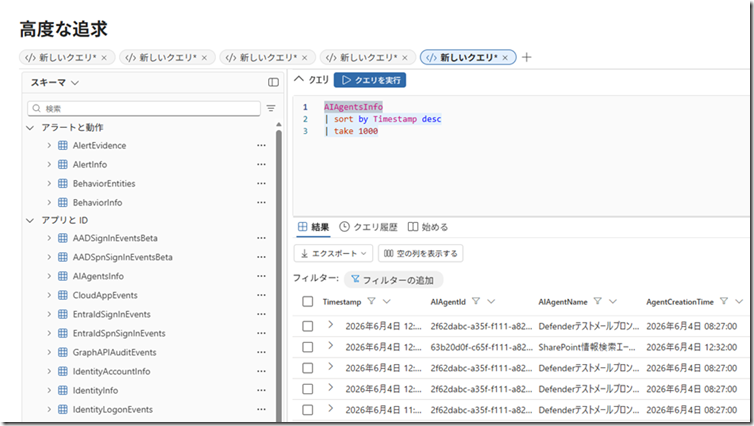Expand the AIAgentsInfo table columns

[x=49, y=276]
